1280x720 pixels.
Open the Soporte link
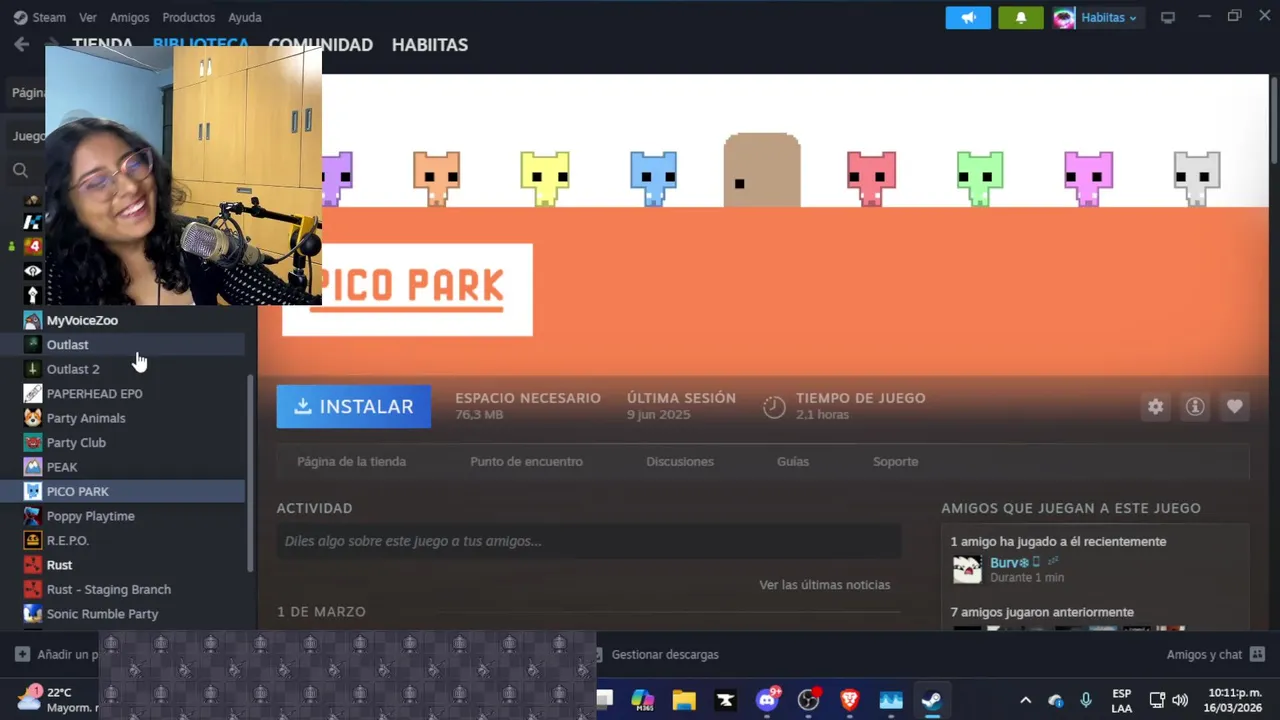(x=895, y=461)
